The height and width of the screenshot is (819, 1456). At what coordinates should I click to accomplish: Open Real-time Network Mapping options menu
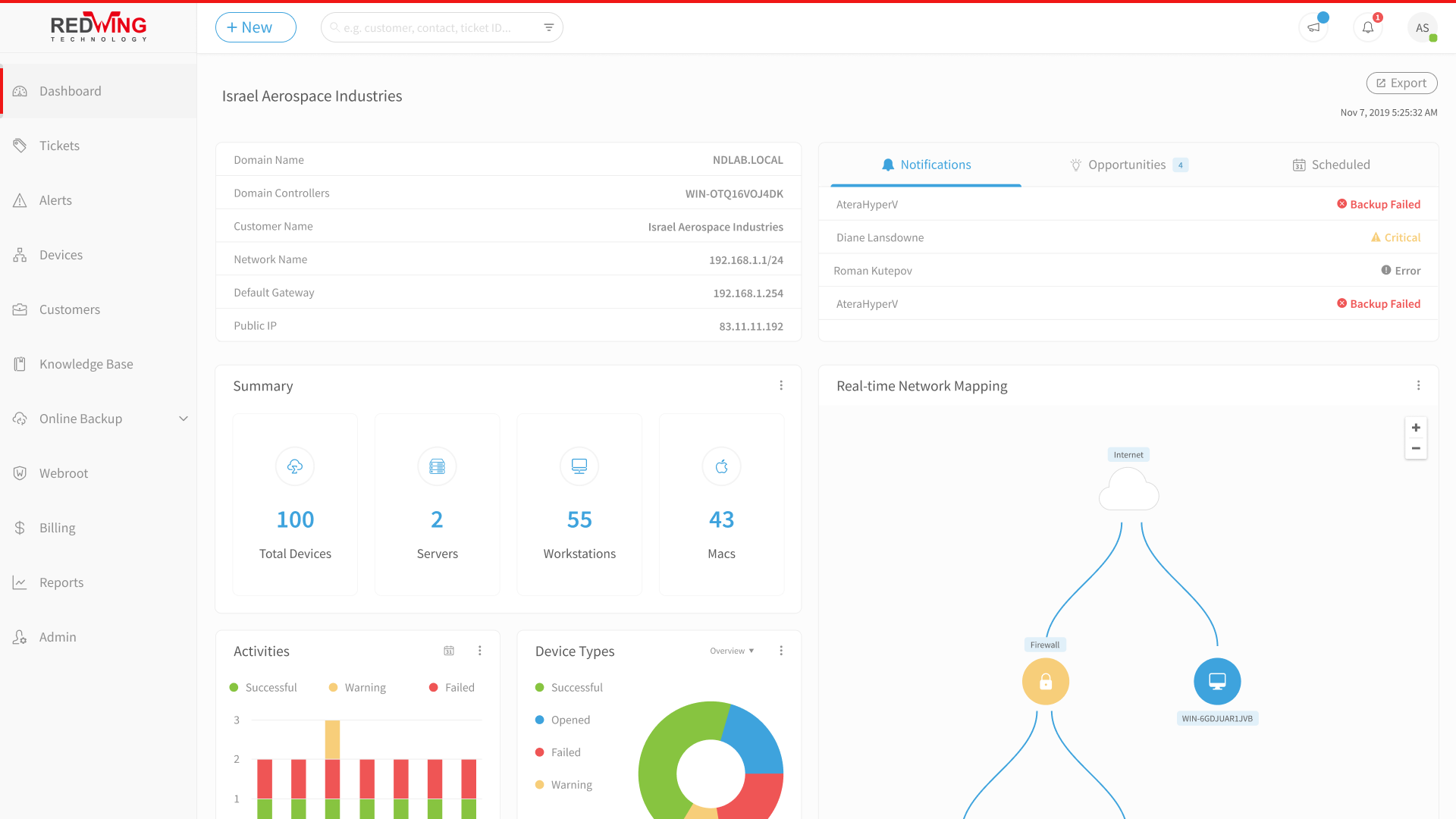pos(1418,385)
